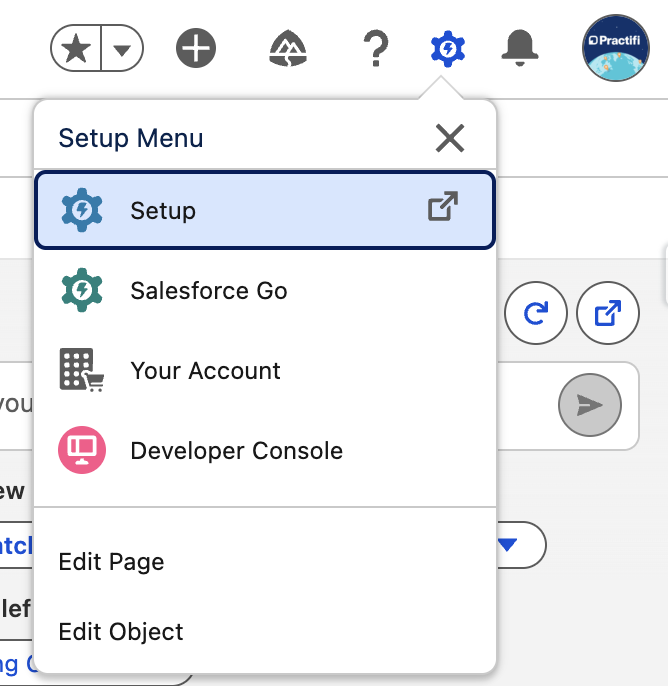Click the green Salesforce Go gear icon
Screen dimensions: 668x686
click(82, 290)
